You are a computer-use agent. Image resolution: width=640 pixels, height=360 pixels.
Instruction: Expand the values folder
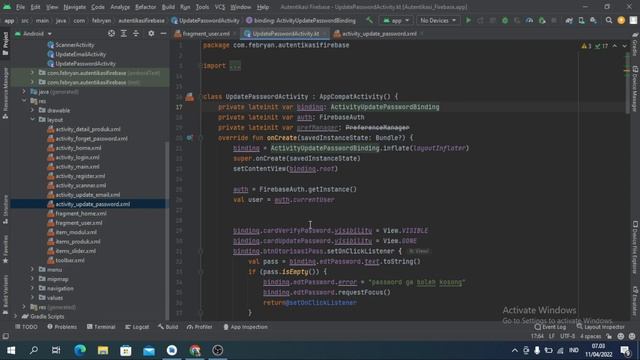pyautogui.click(x=32, y=298)
